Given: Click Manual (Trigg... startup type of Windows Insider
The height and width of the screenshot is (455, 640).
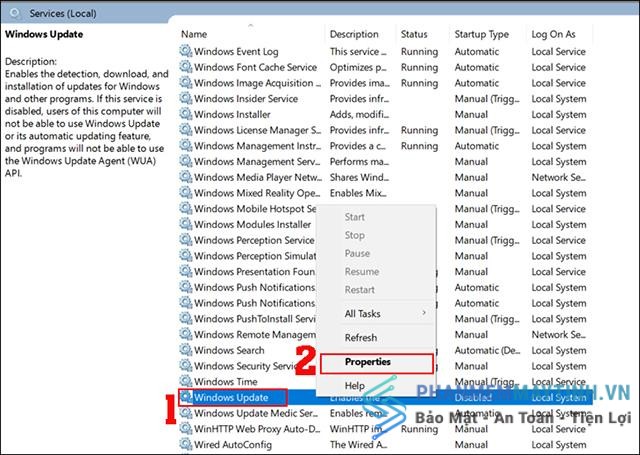Looking at the screenshot, I should [x=487, y=99].
